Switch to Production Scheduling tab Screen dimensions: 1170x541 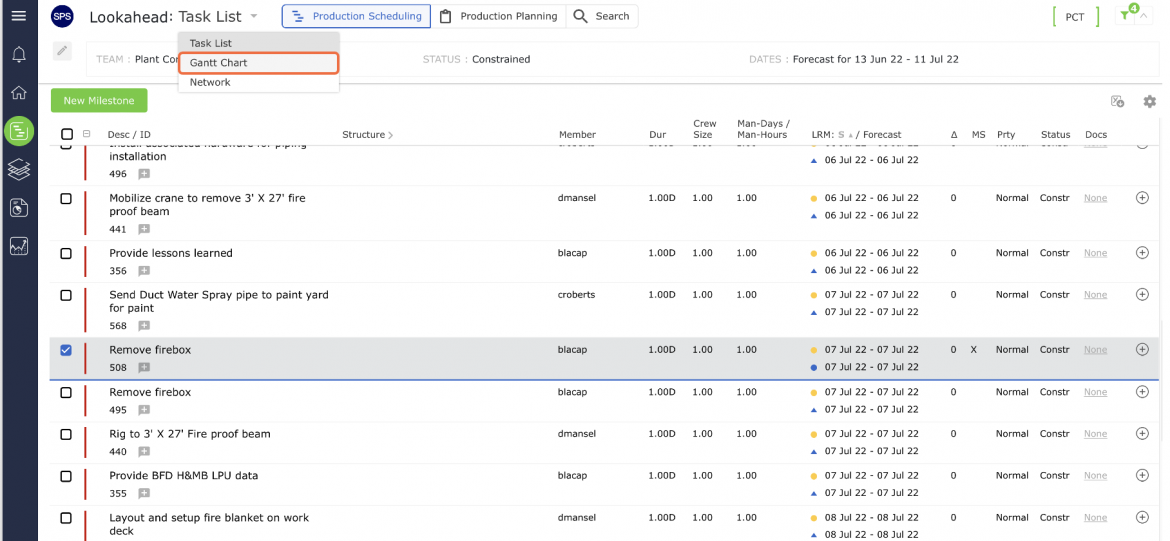[x=356, y=16]
